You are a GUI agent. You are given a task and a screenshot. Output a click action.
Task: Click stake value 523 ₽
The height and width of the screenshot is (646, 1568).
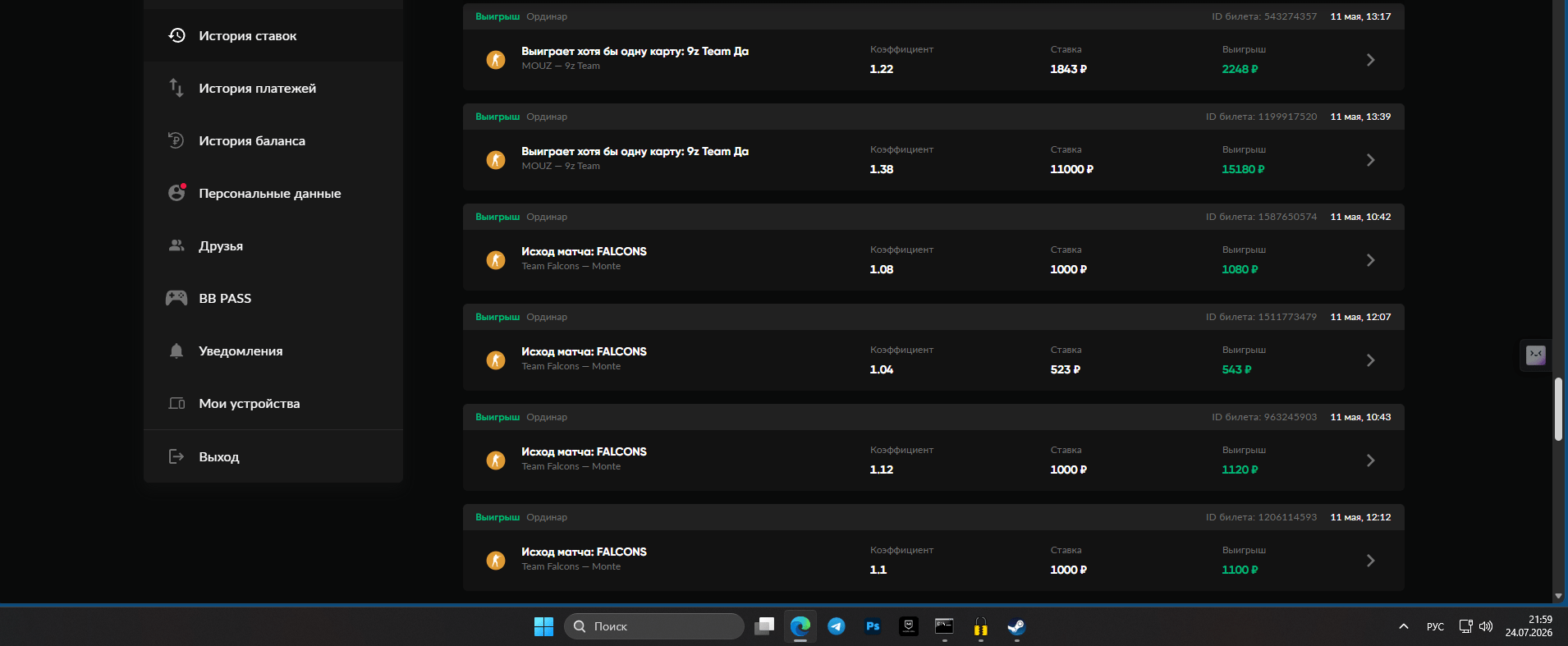[1065, 369]
